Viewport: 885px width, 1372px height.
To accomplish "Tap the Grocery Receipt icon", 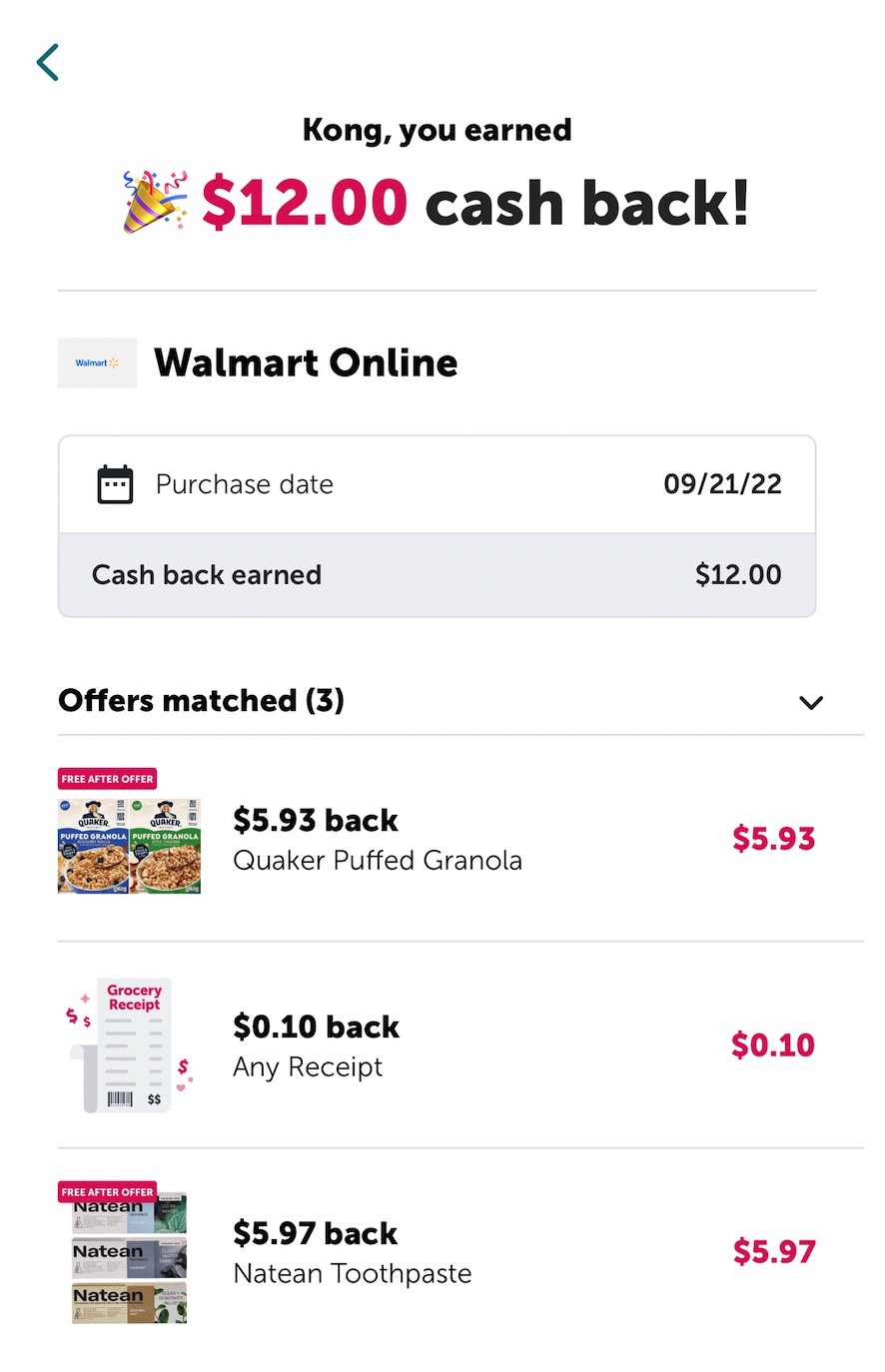I will (x=128, y=1045).
